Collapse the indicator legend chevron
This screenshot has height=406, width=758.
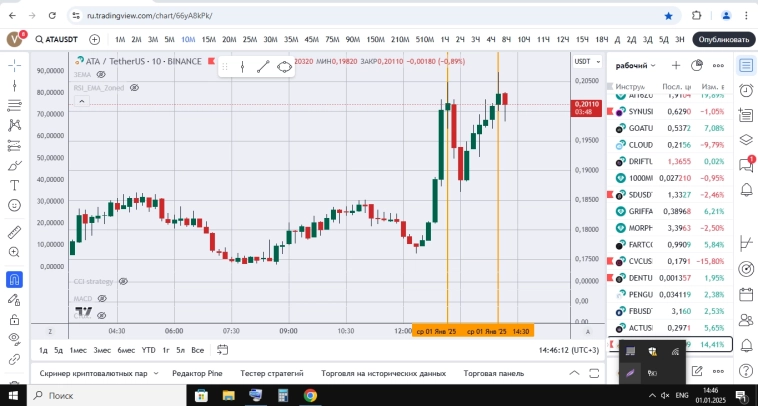coord(81,101)
